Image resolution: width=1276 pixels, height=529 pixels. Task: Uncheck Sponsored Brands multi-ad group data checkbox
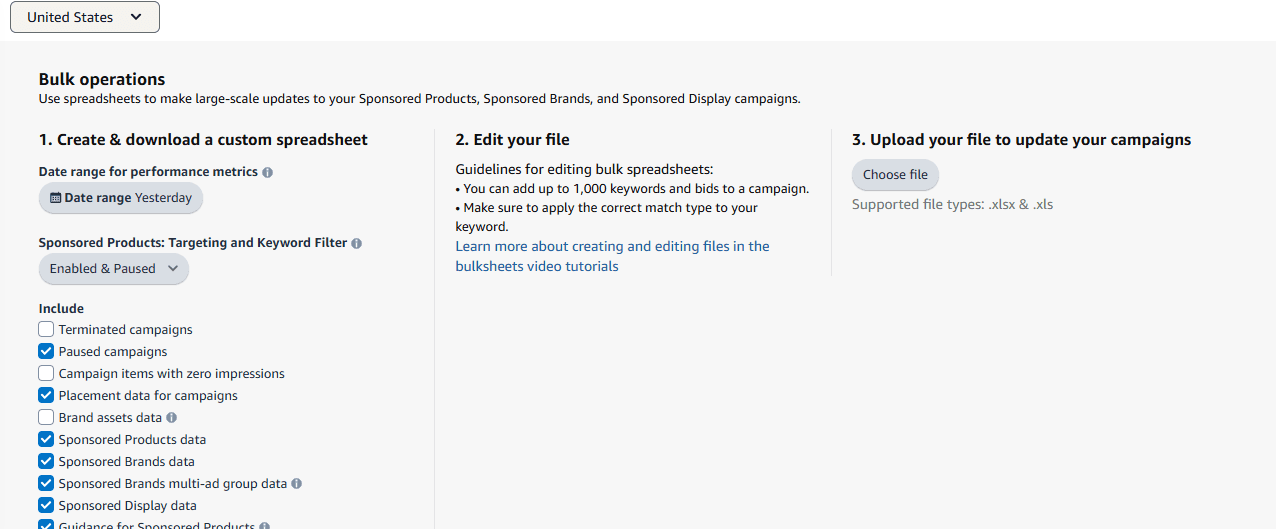46,483
